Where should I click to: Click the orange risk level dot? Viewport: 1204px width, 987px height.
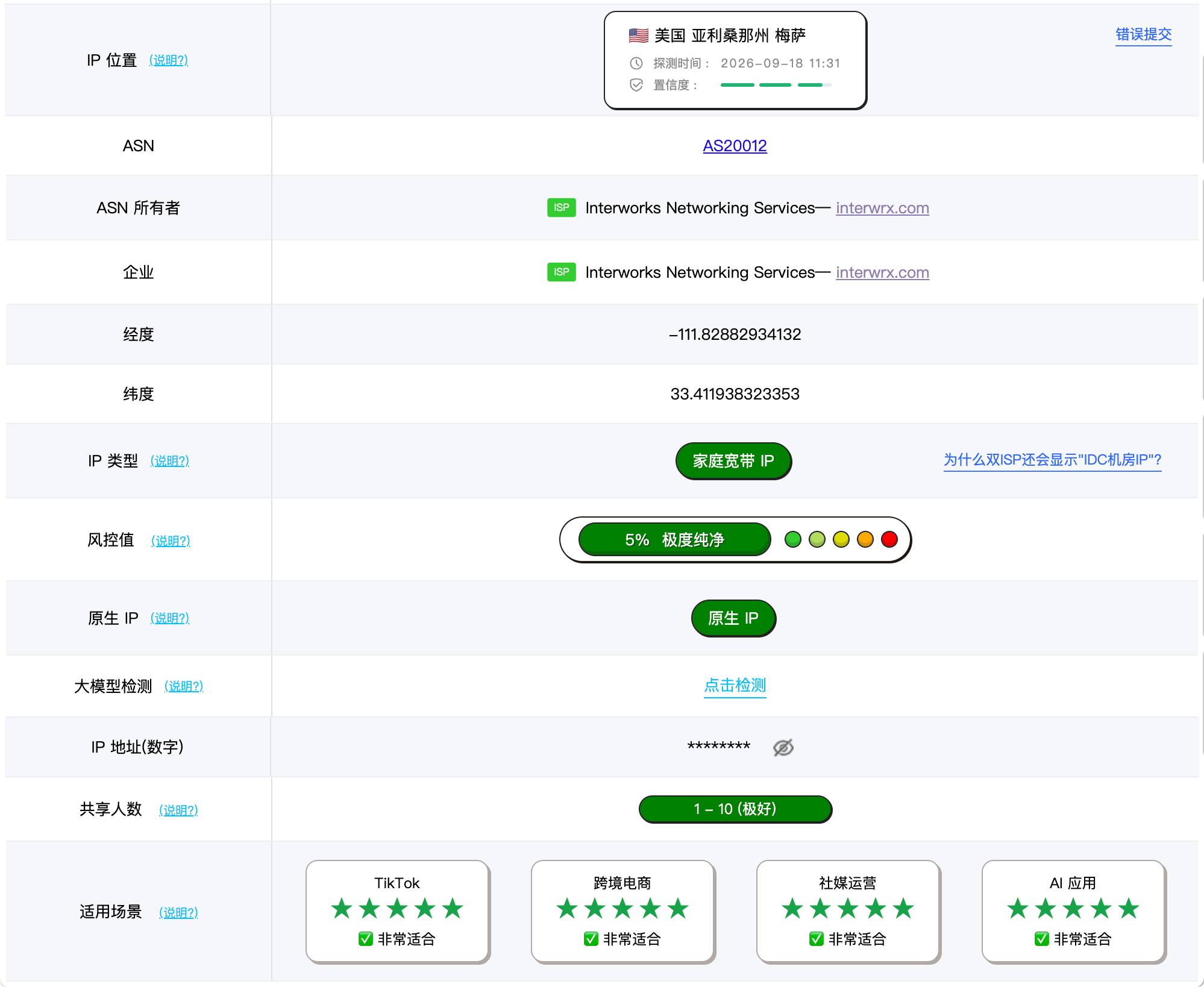[x=865, y=539]
